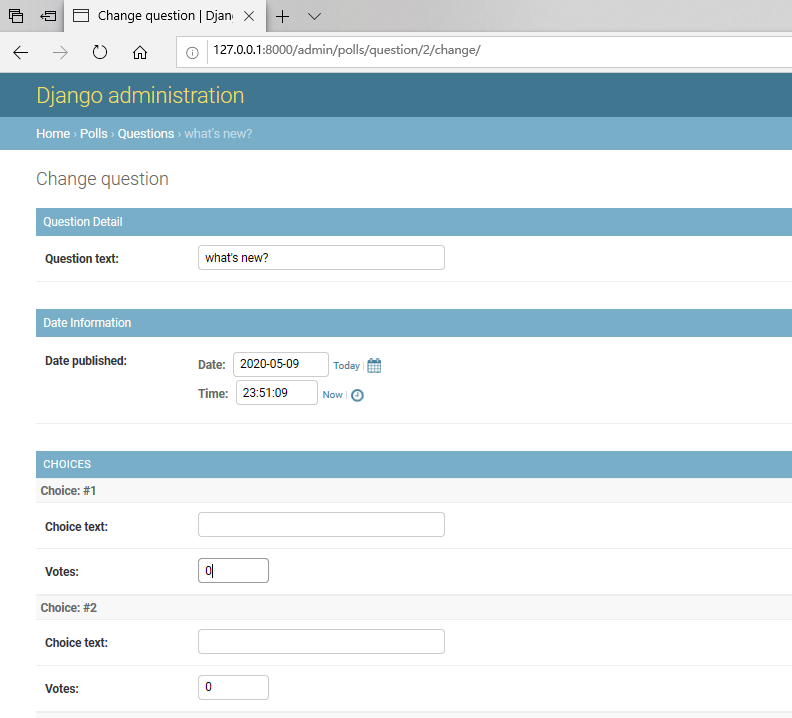Click the 'Date Information' section header
This screenshot has width=792, height=718.
[414, 323]
